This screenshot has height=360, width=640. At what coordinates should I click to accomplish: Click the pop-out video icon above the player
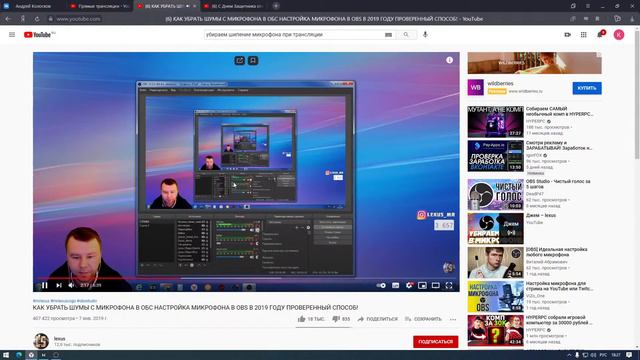click(240, 60)
